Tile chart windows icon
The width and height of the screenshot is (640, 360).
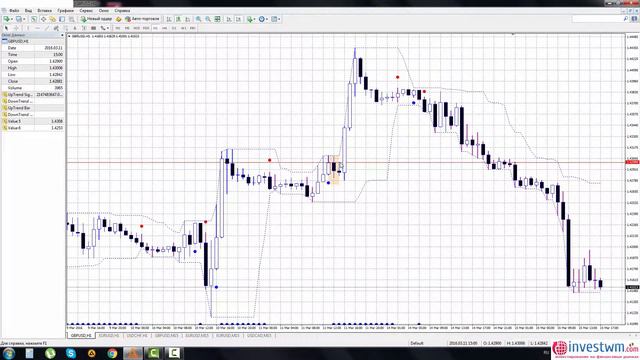pos(218,19)
